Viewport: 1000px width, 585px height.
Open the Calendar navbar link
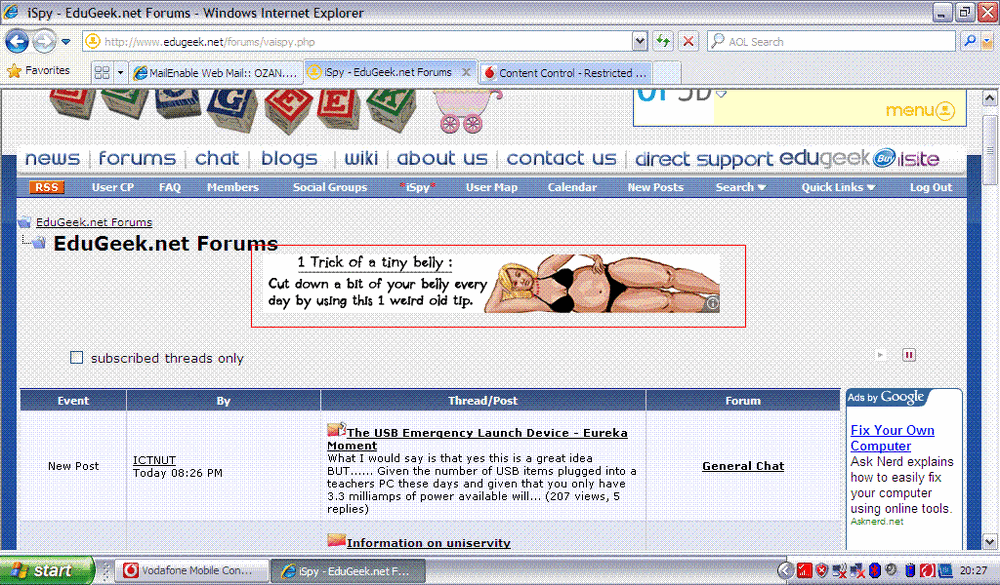[572, 187]
